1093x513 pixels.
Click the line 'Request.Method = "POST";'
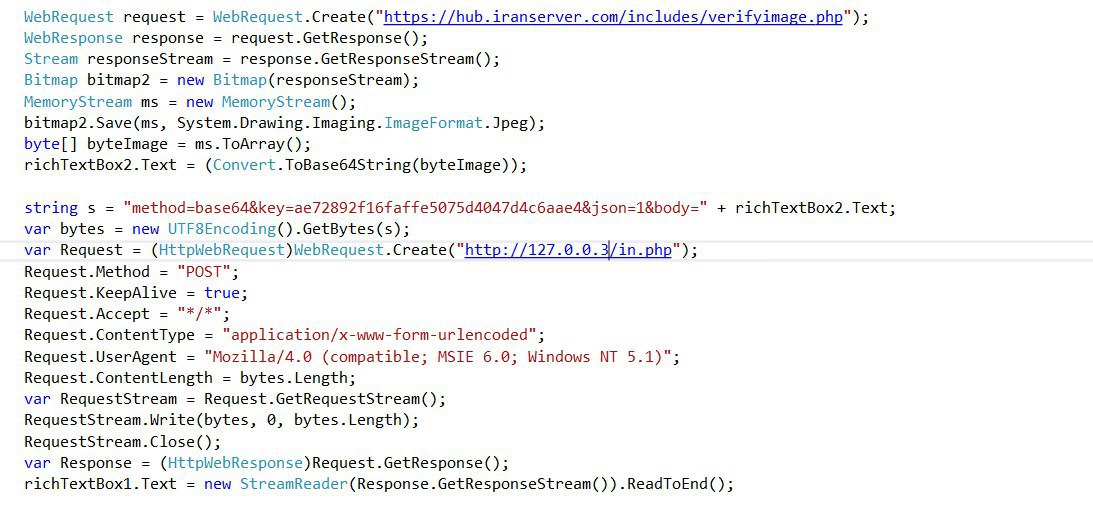[132, 272]
